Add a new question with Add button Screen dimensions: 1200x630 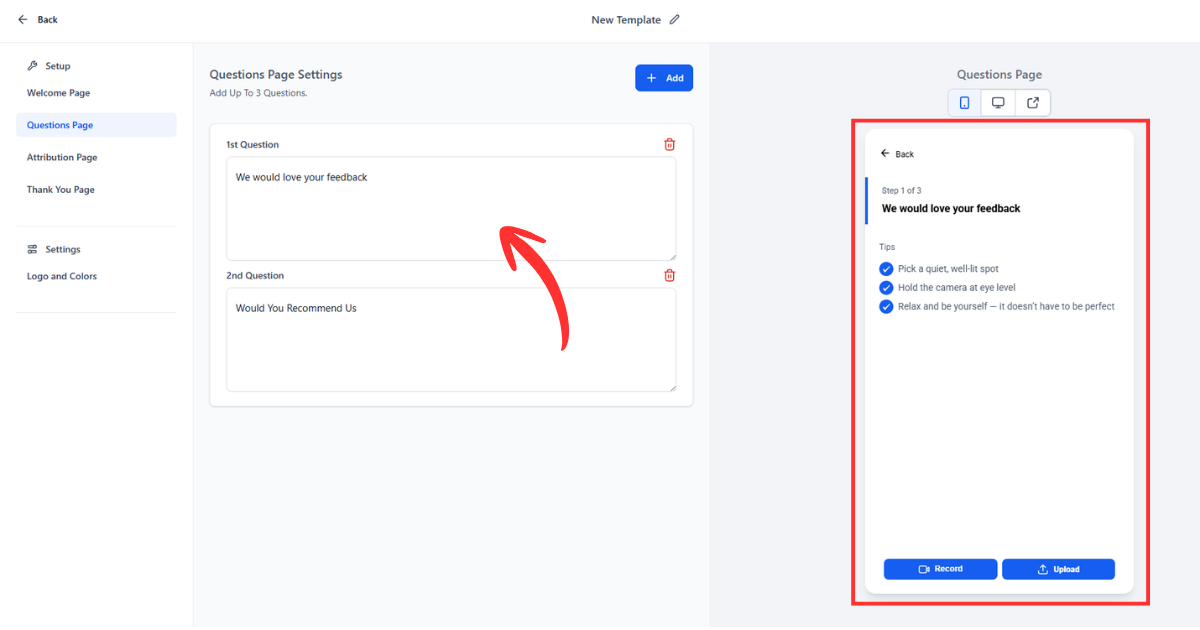(664, 78)
